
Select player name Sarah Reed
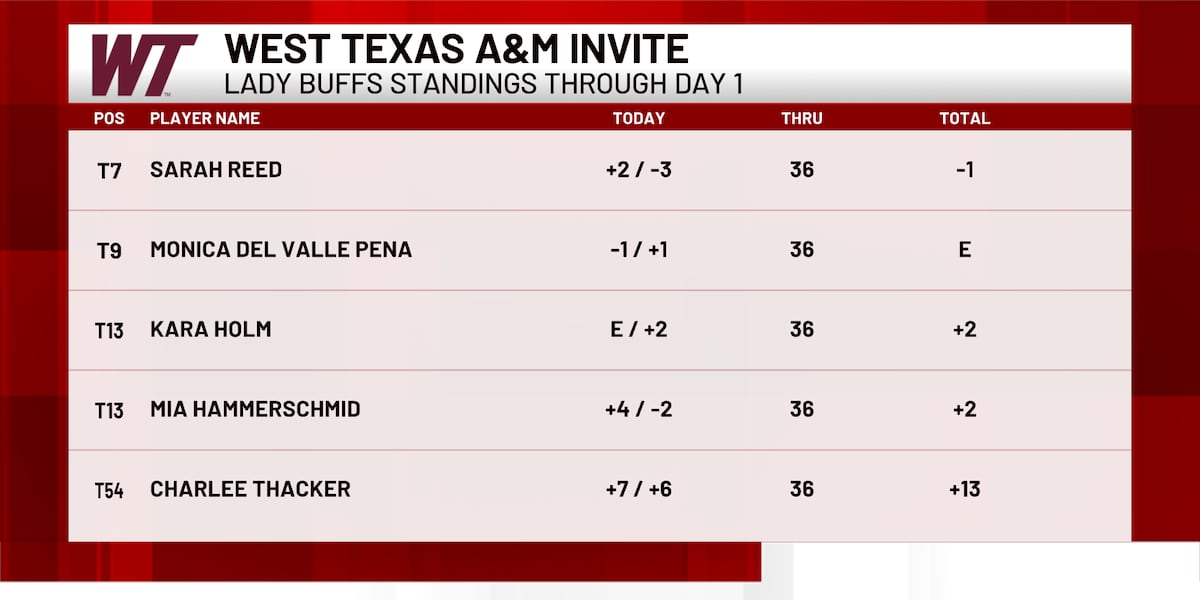[x=216, y=170]
